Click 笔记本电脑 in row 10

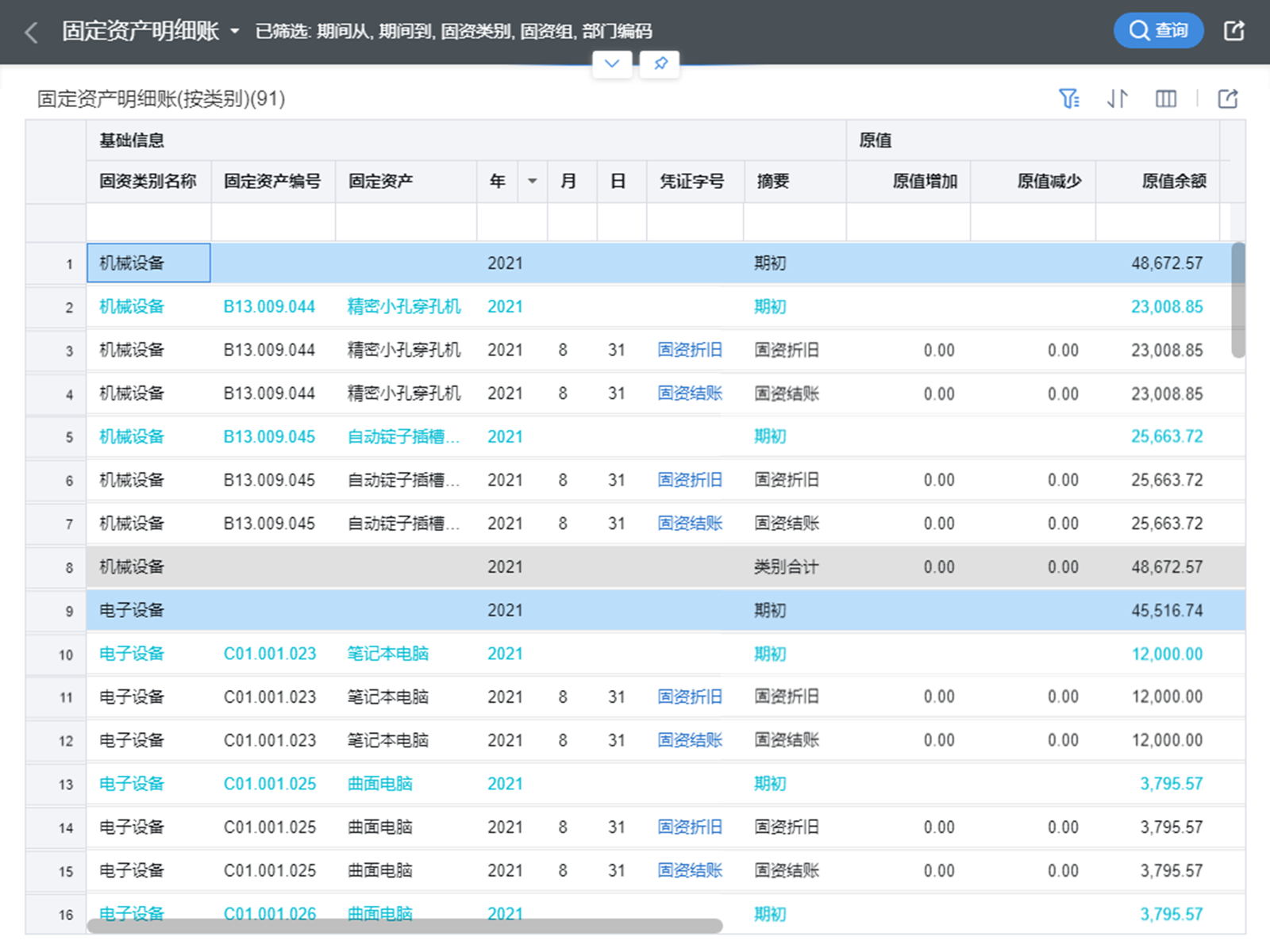(388, 654)
